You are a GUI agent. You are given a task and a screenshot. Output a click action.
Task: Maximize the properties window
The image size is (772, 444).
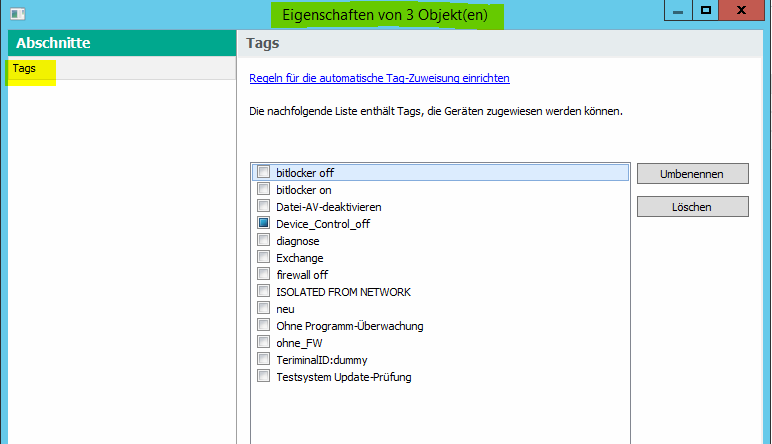(706, 12)
